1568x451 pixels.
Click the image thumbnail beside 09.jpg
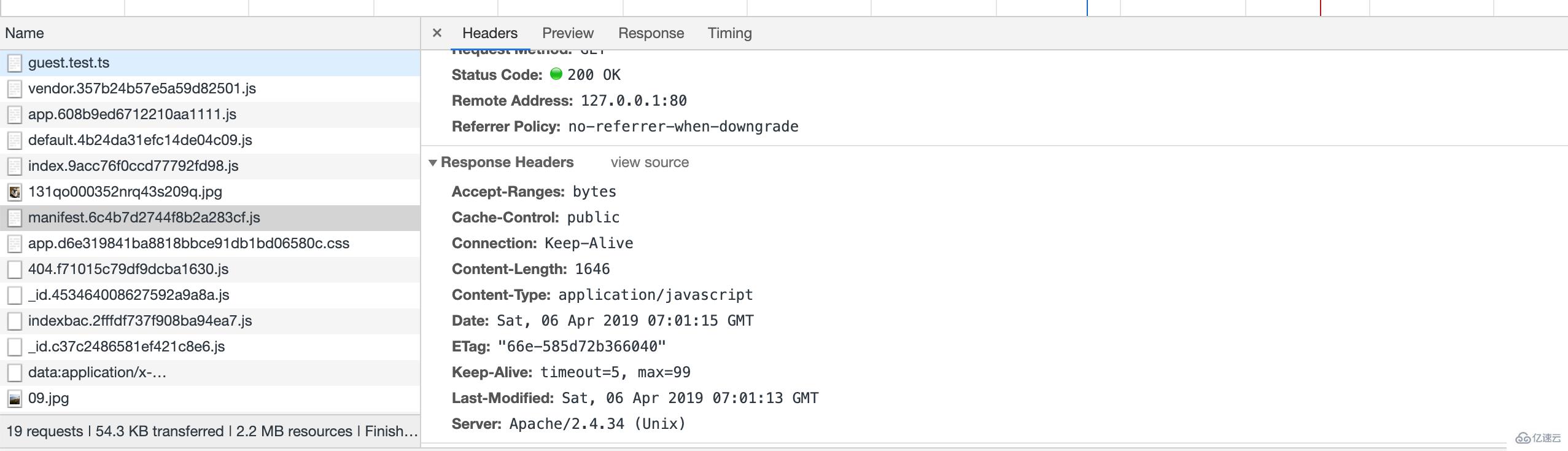tap(15, 399)
